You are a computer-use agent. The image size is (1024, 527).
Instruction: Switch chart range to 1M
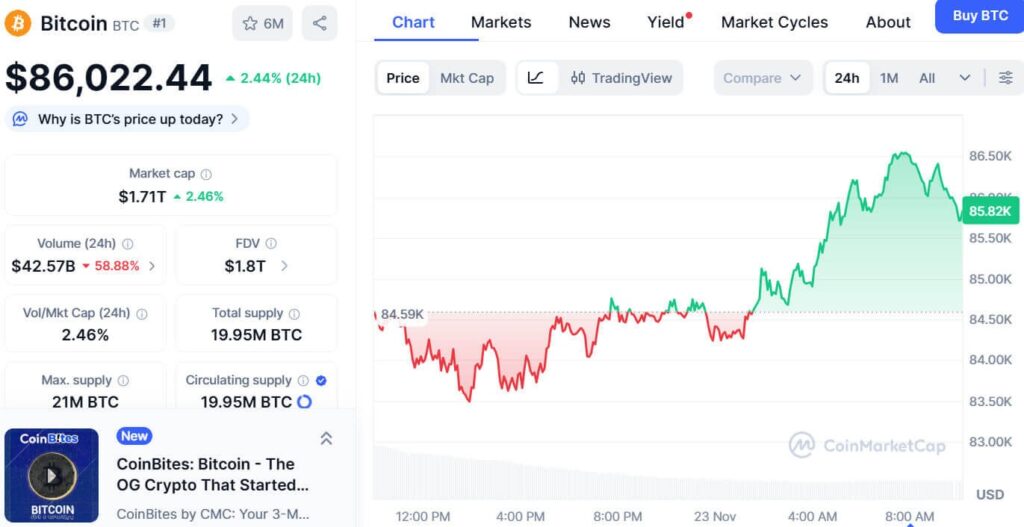pos(889,78)
